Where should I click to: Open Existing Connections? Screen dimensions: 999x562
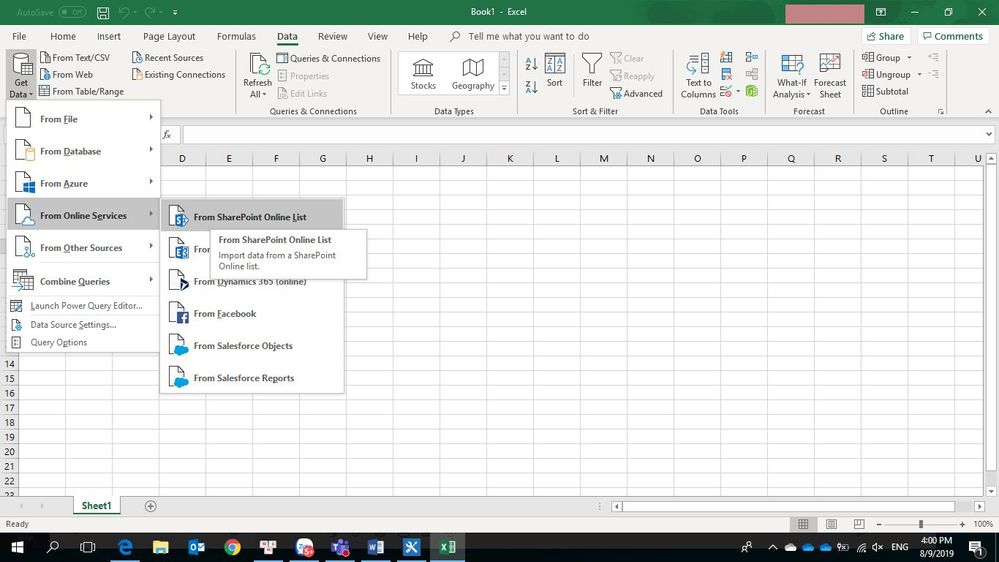tap(178, 75)
